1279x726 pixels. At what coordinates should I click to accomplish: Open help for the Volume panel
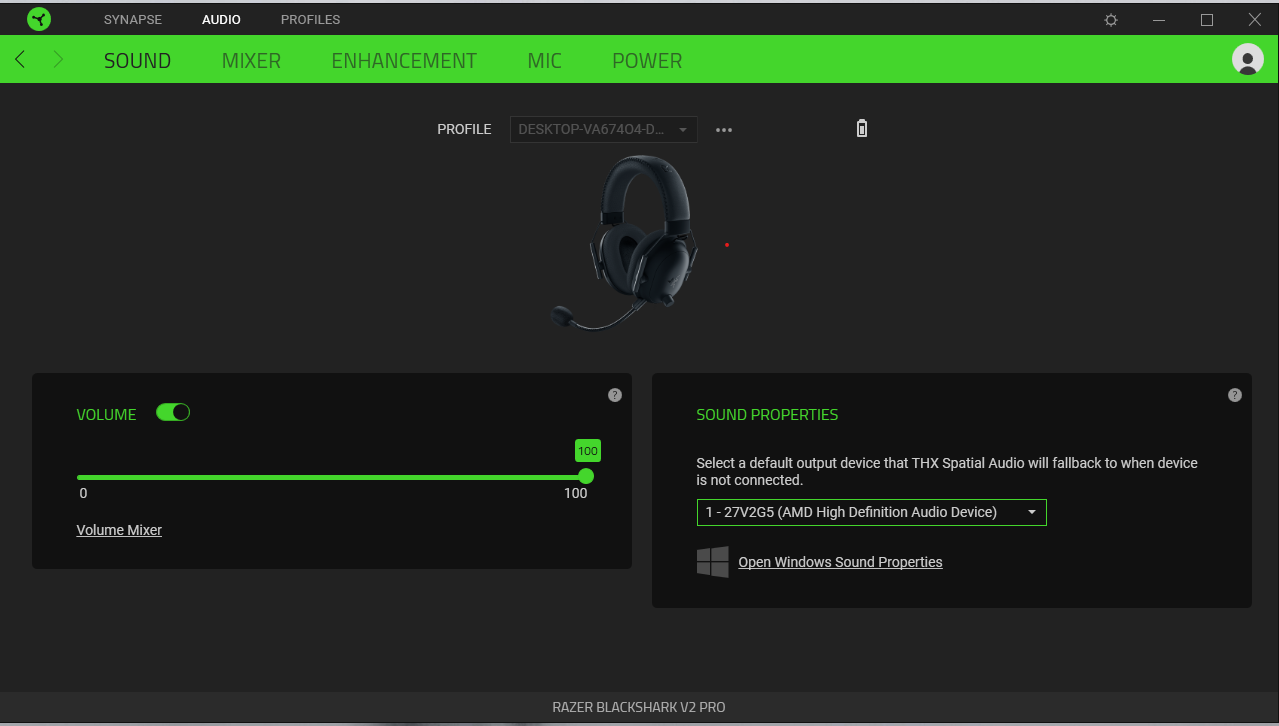tap(615, 395)
